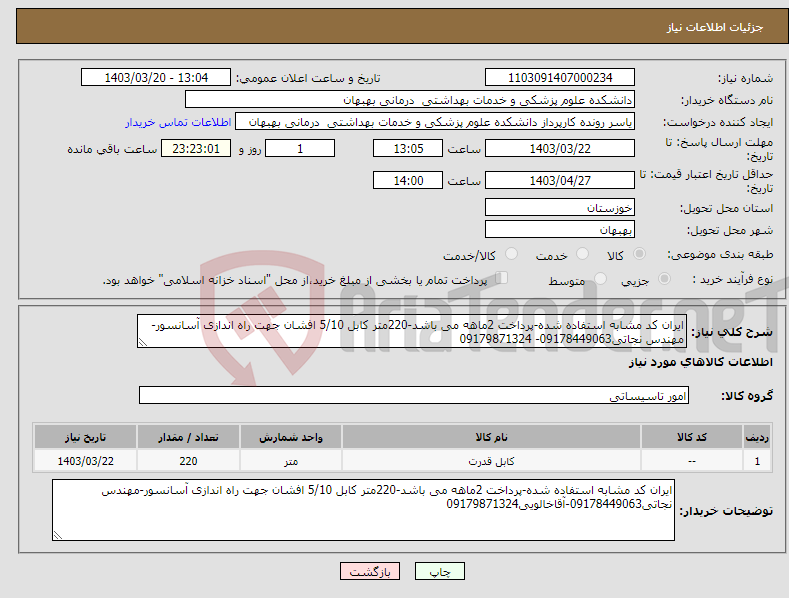Click the تاریخ نیاز column header

click(85, 437)
